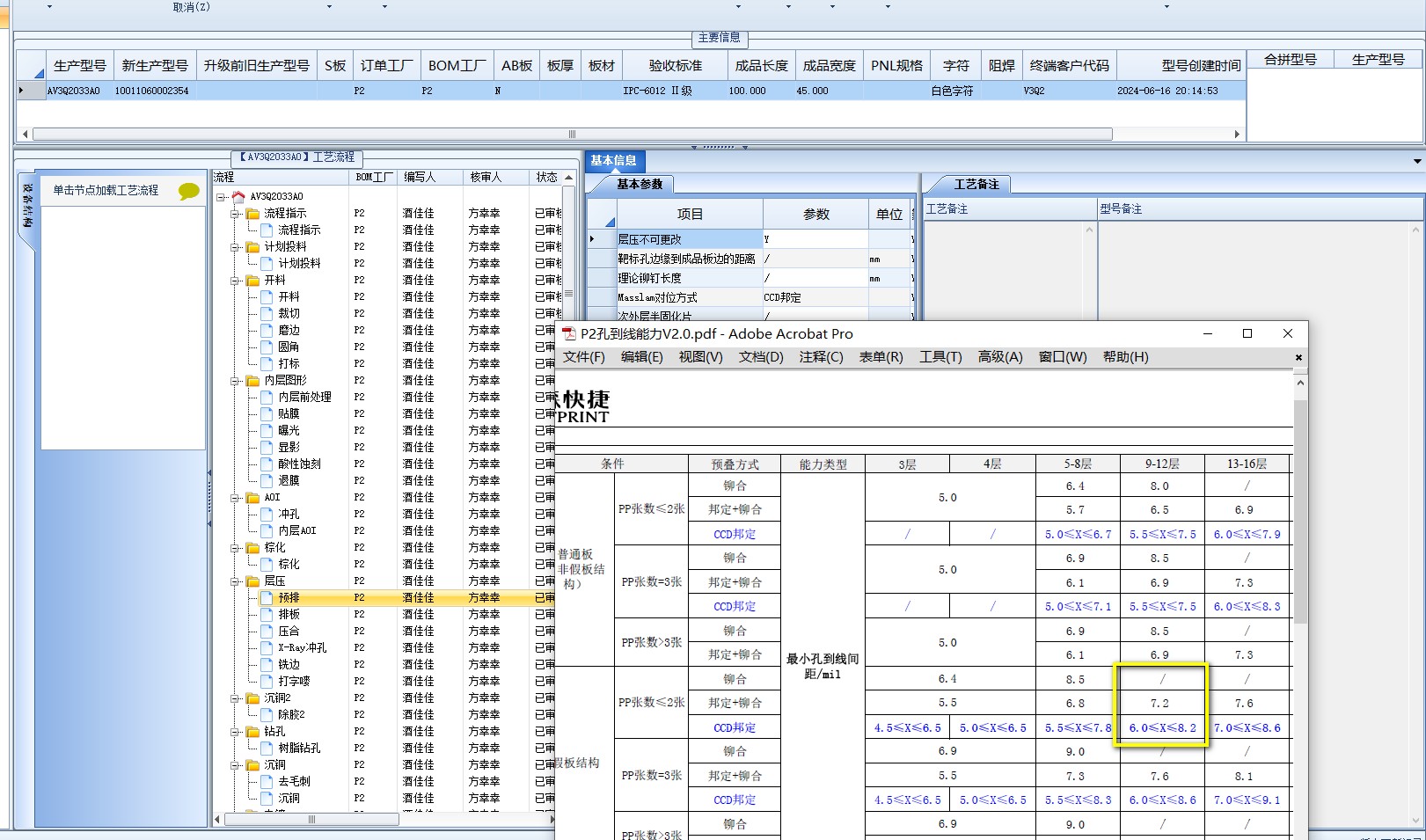Viewport: 1426px width, 840px height.
Task: Select the 树脂钻孔 process step
Action: [299, 749]
